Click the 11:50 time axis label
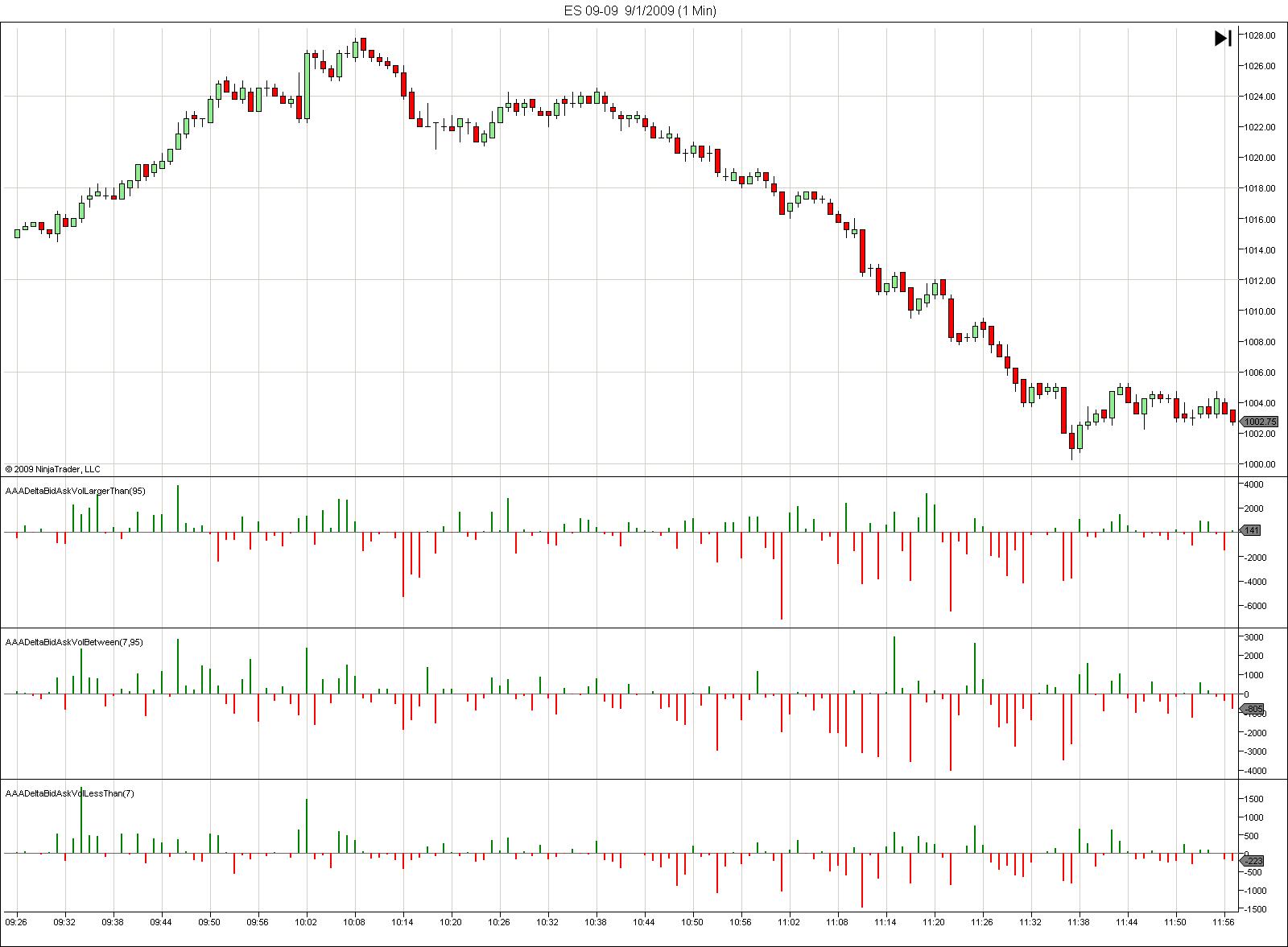Screen dimensions: 1288x947 tap(1175, 922)
